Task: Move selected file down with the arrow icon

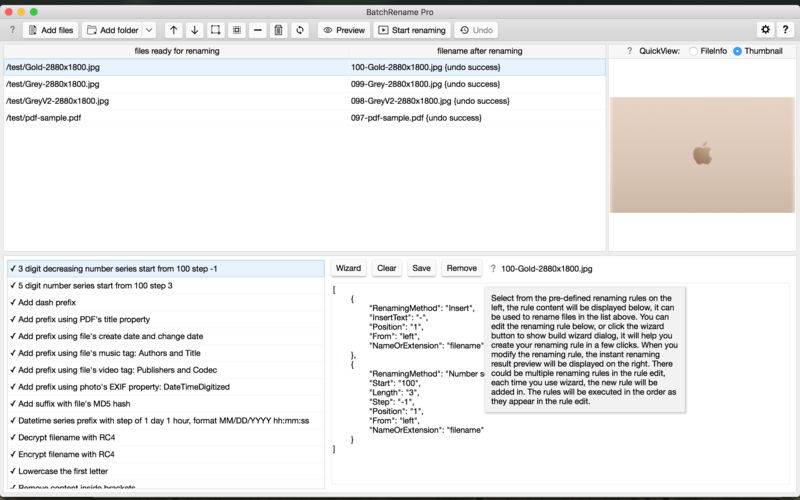Action: tap(194, 30)
